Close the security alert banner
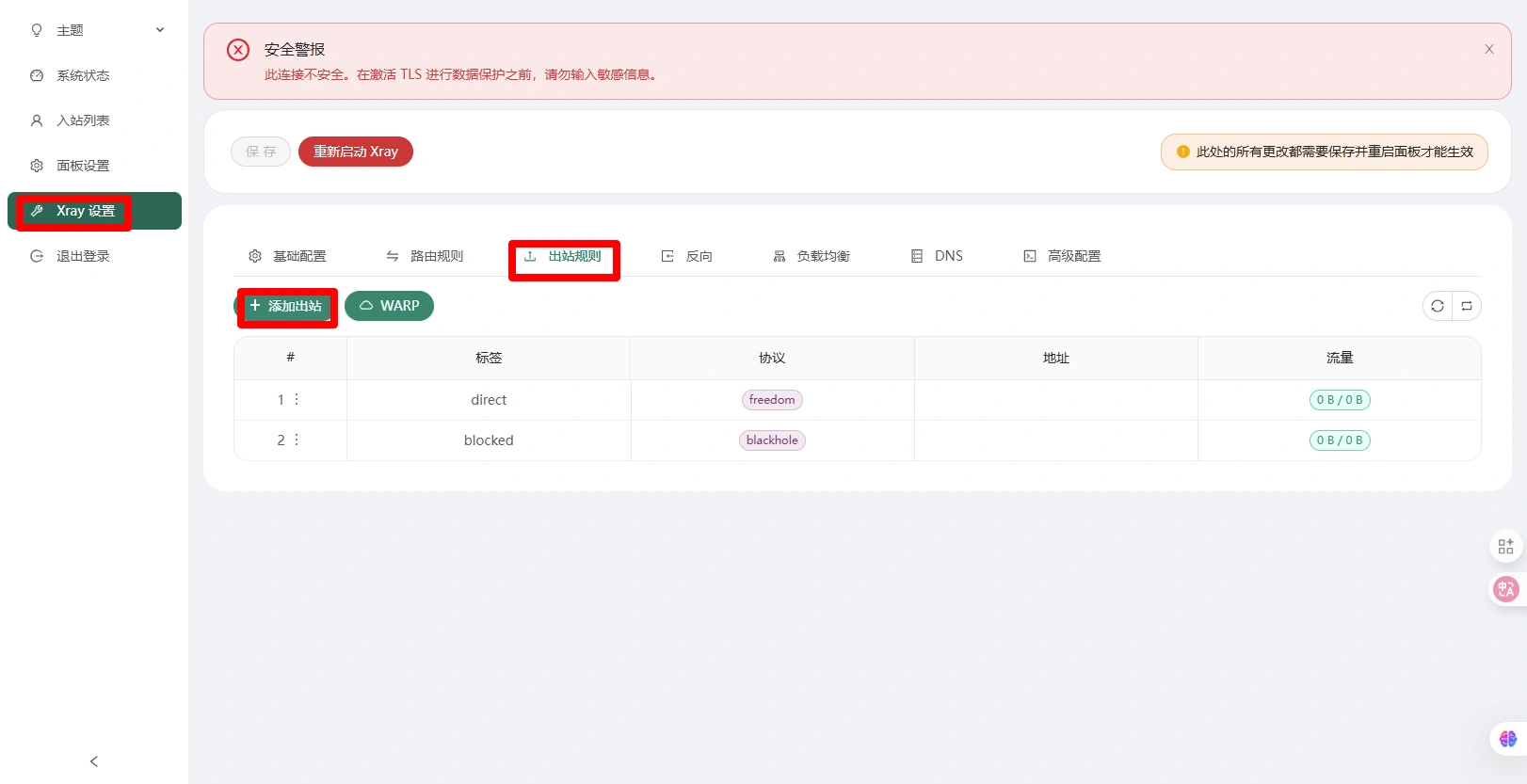 (x=1488, y=49)
